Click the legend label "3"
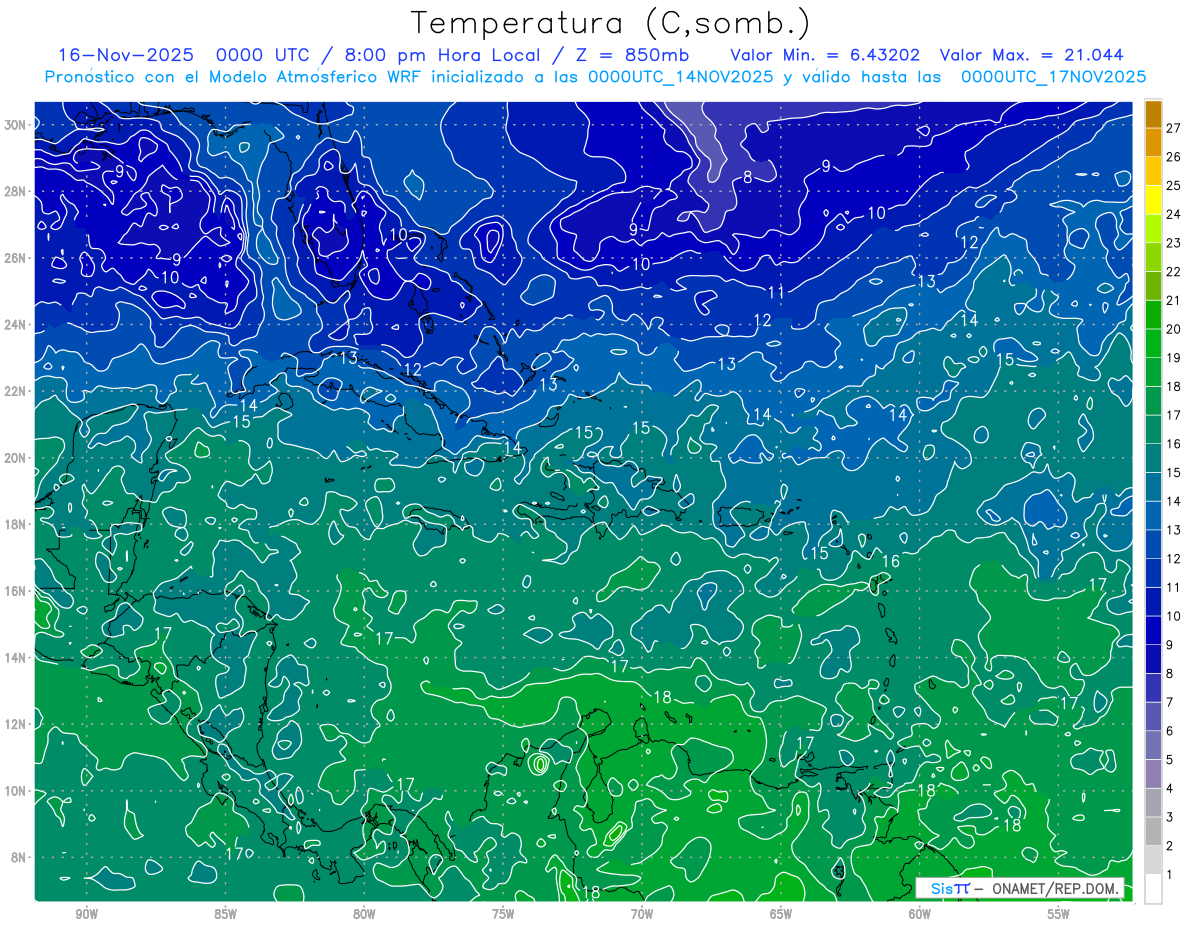This screenshot has height=927, width=1200. [1169, 817]
